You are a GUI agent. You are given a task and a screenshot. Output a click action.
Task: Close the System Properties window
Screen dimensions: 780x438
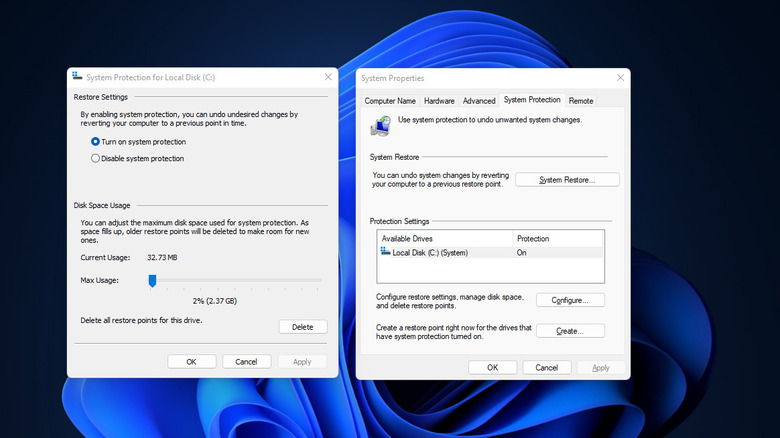[x=619, y=78]
